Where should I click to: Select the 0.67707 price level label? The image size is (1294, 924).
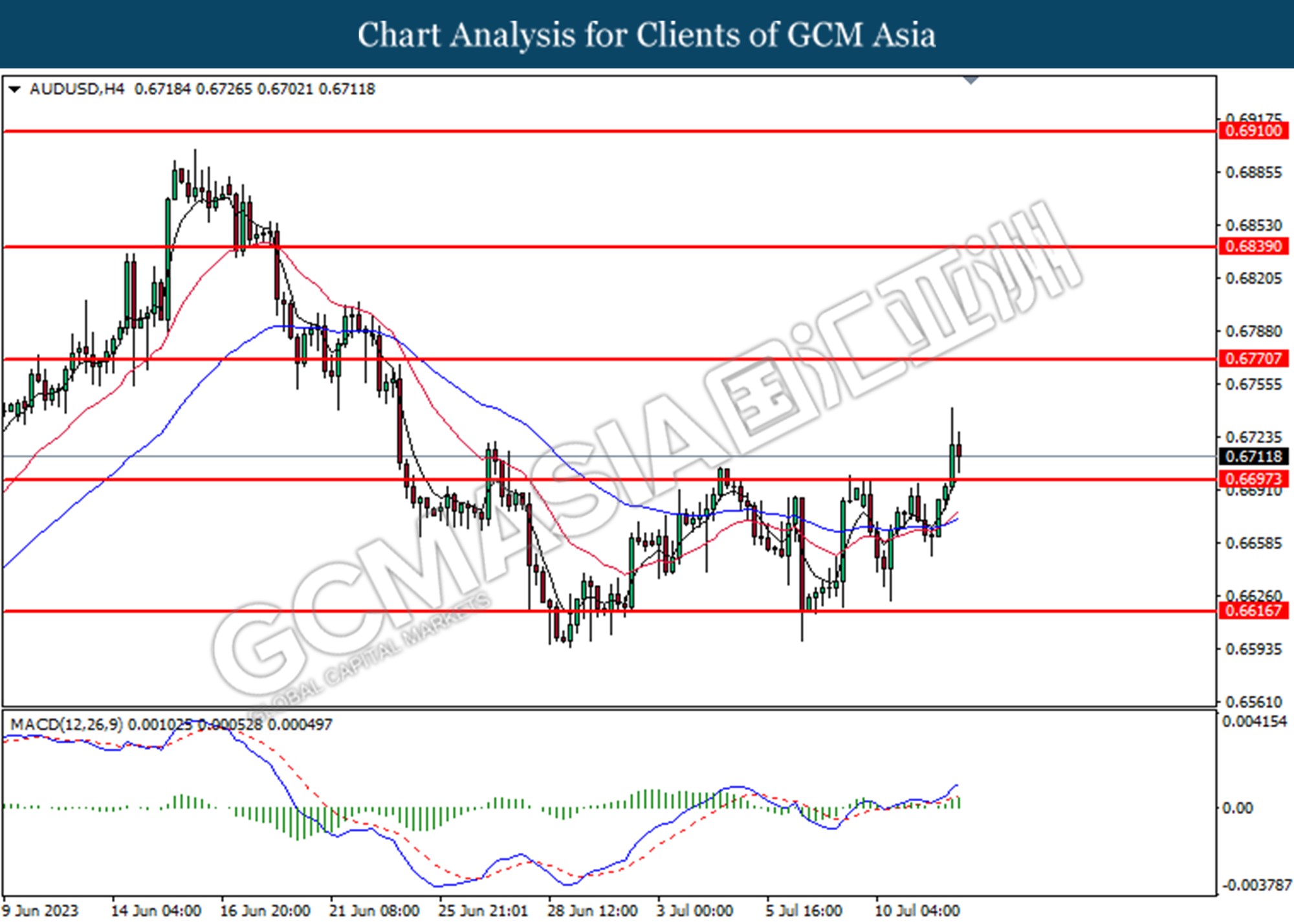1253,358
